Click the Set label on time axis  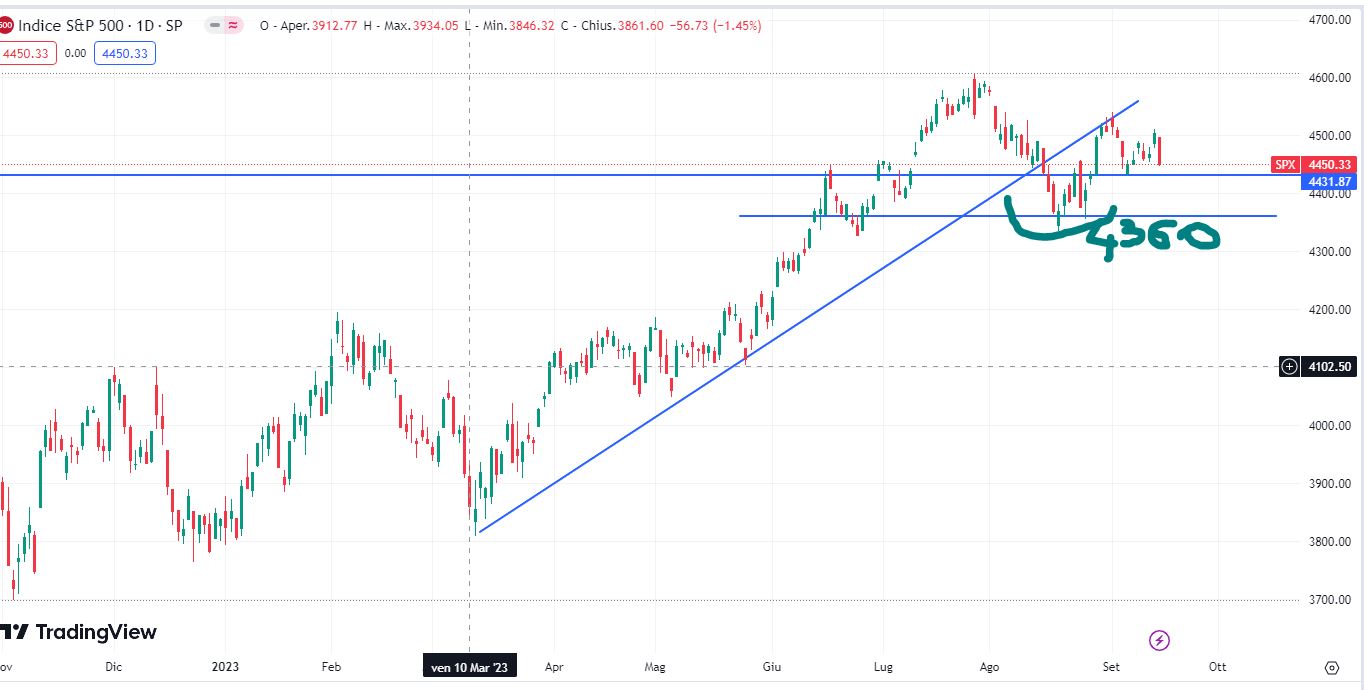click(x=1111, y=667)
